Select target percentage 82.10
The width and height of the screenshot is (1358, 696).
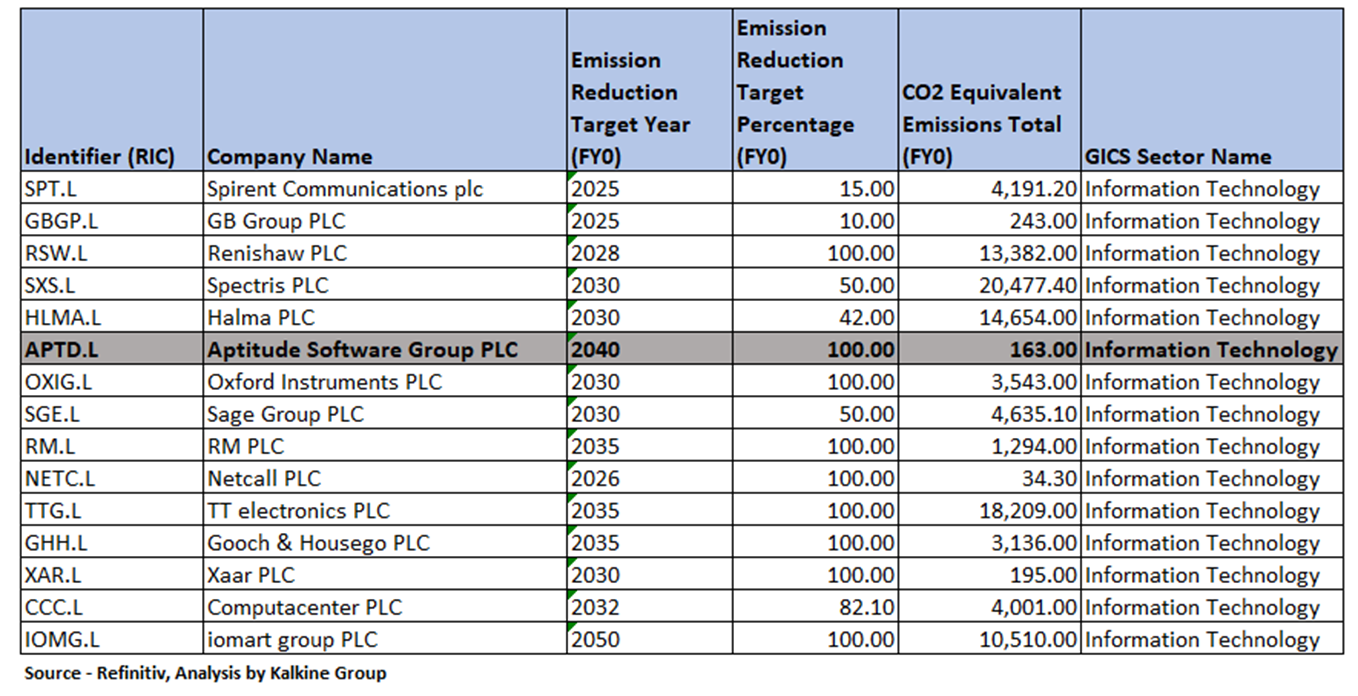(x=816, y=607)
